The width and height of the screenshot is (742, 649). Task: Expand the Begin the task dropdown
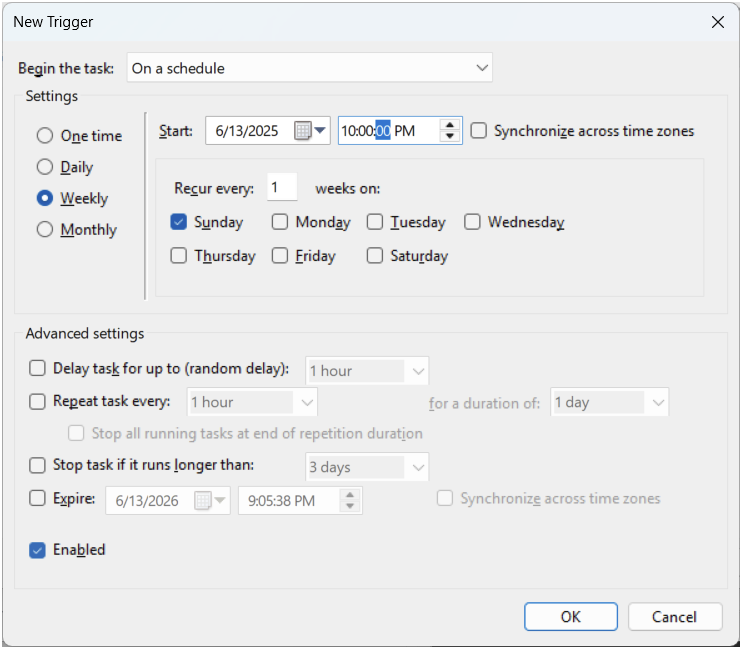pos(310,68)
